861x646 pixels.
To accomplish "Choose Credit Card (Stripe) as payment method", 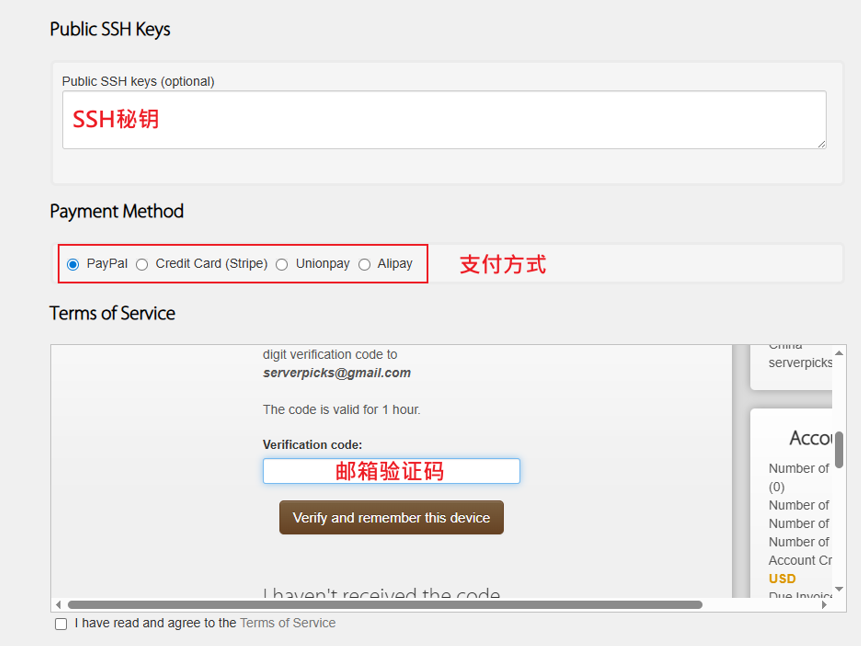I will click(x=142, y=265).
